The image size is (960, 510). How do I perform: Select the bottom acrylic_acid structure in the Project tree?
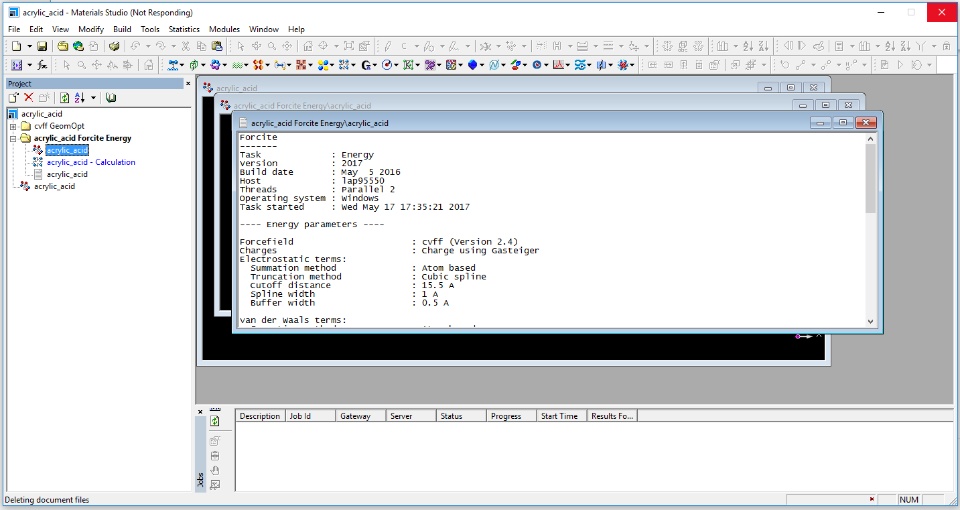pos(54,186)
